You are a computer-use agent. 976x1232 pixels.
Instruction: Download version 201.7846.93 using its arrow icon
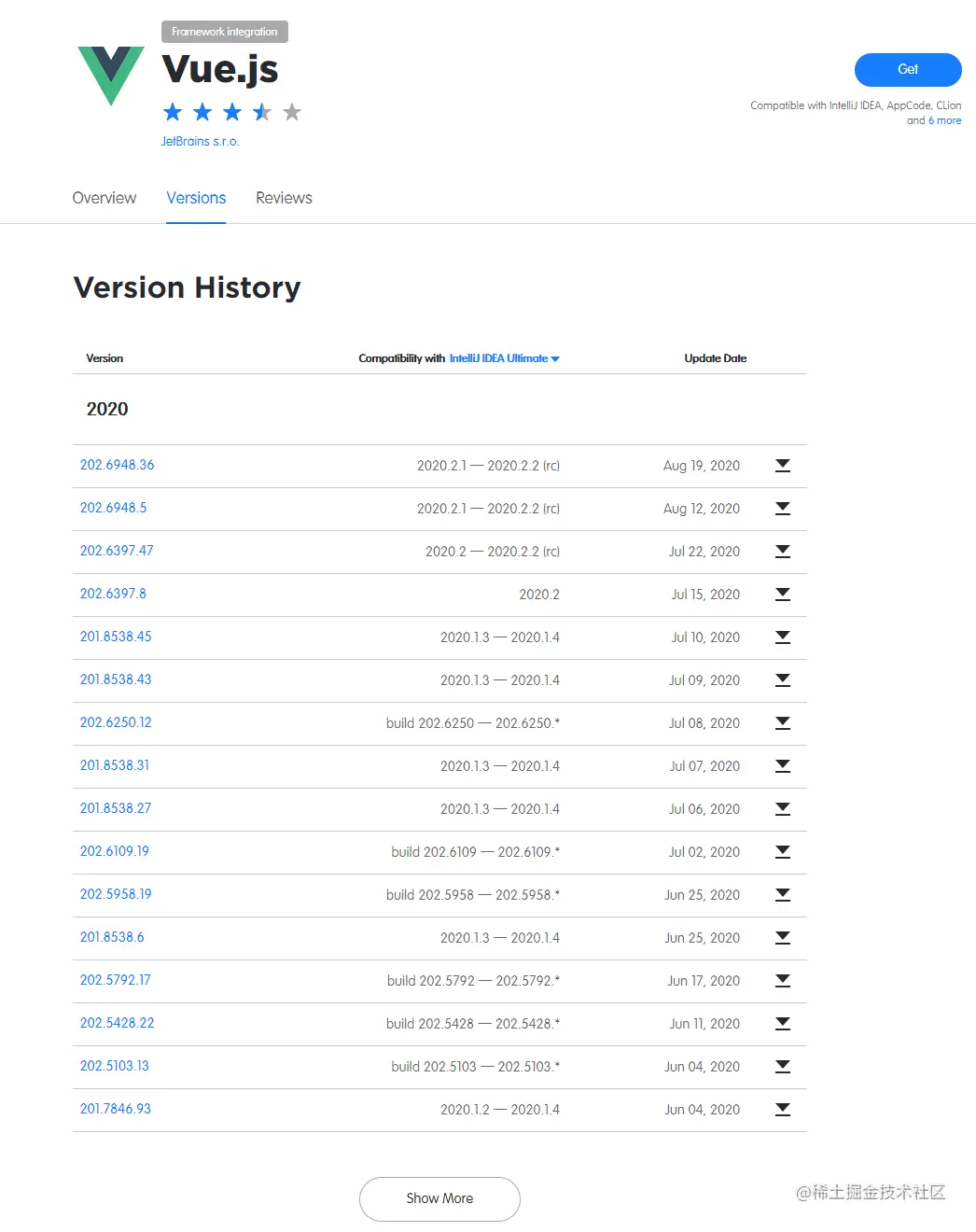(783, 1110)
